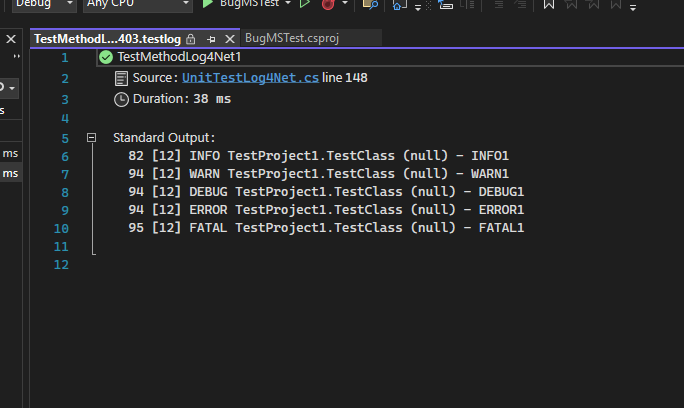Click the increase indent icon
This screenshot has height=408, width=684.
520,4
